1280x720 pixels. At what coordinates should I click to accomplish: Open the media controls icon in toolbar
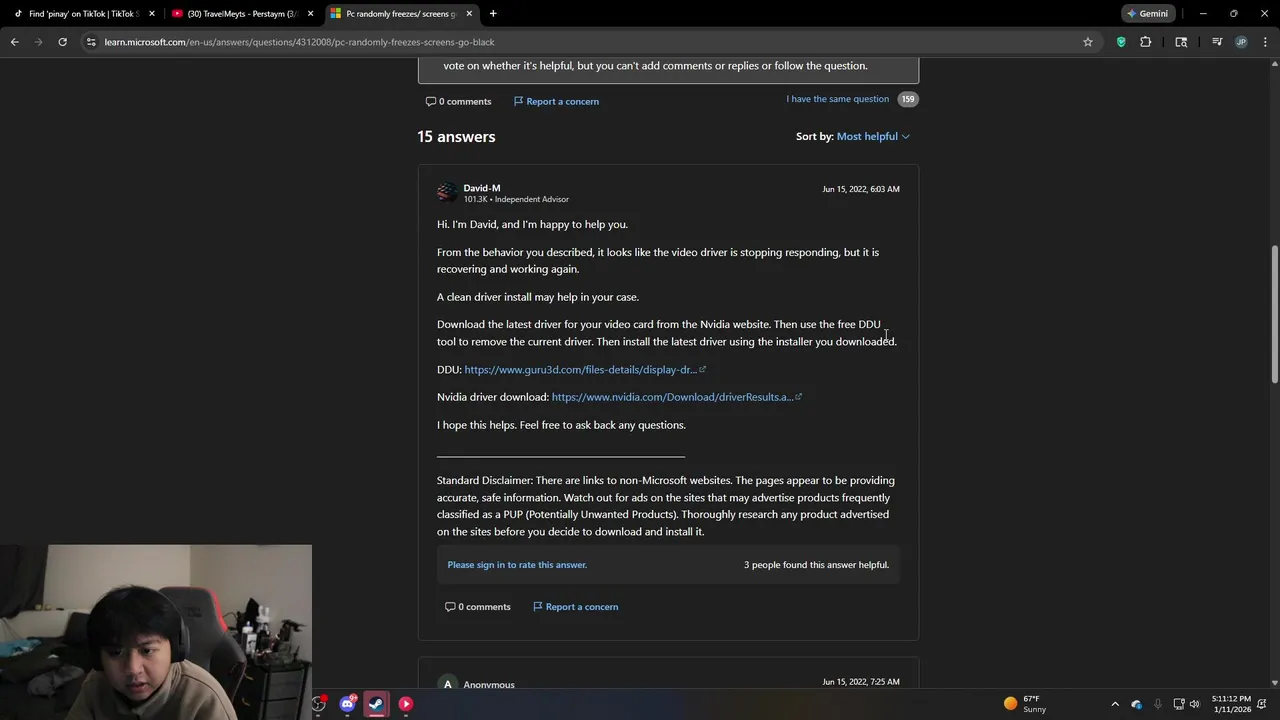point(1217,42)
